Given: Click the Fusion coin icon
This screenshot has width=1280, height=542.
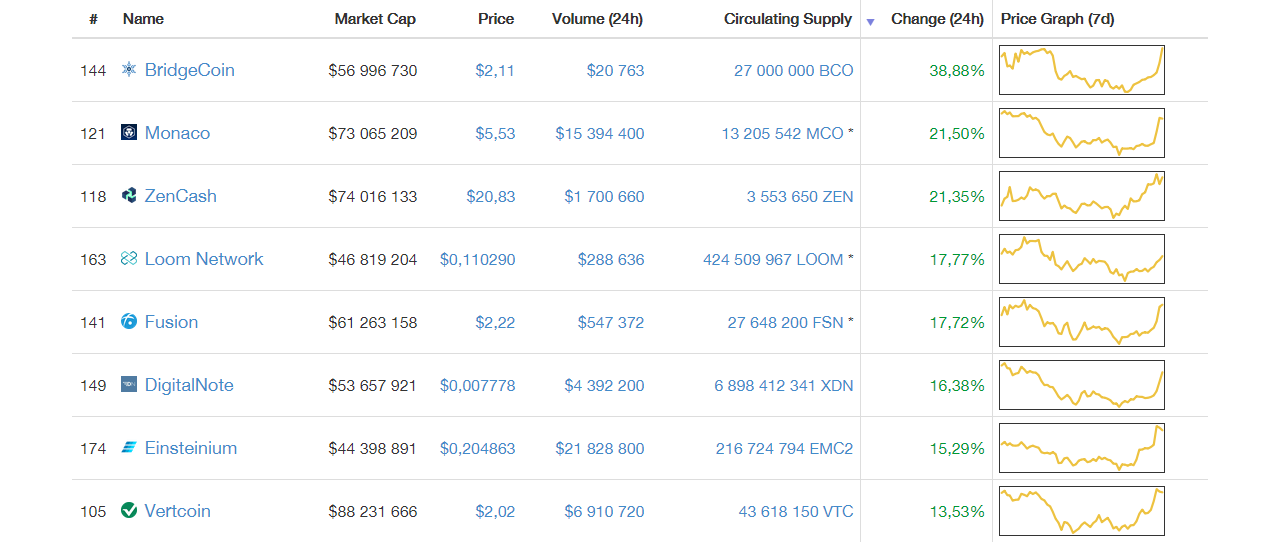Looking at the screenshot, I should click(x=129, y=322).
